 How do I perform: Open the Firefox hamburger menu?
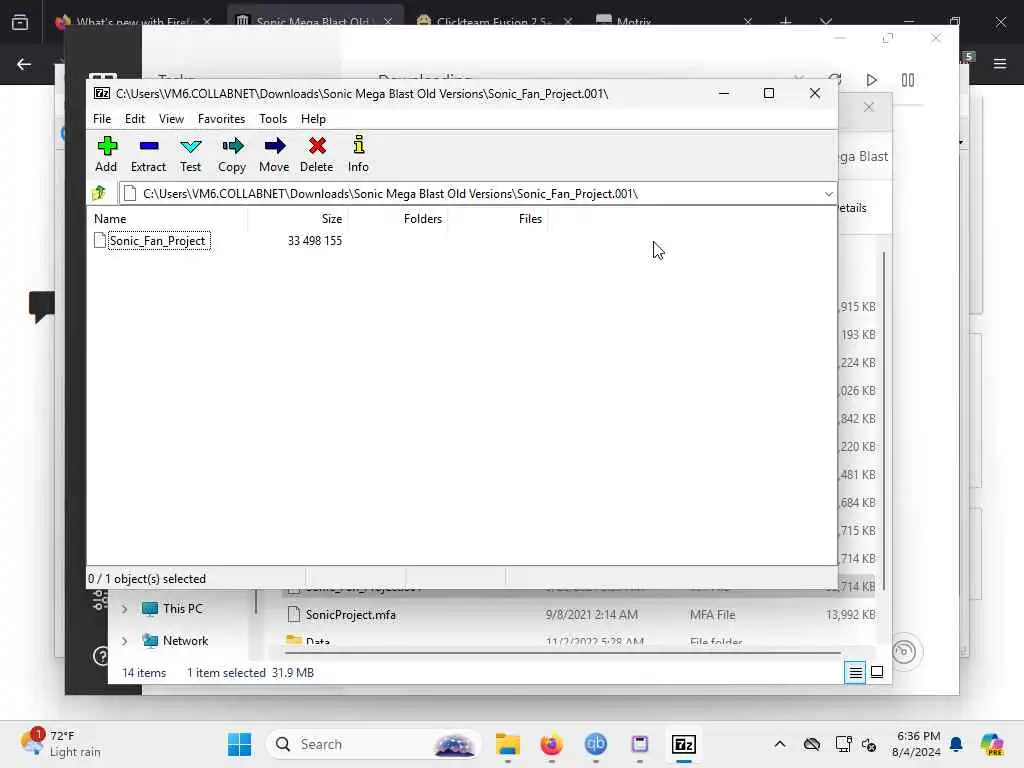click(x=999, y=64)
